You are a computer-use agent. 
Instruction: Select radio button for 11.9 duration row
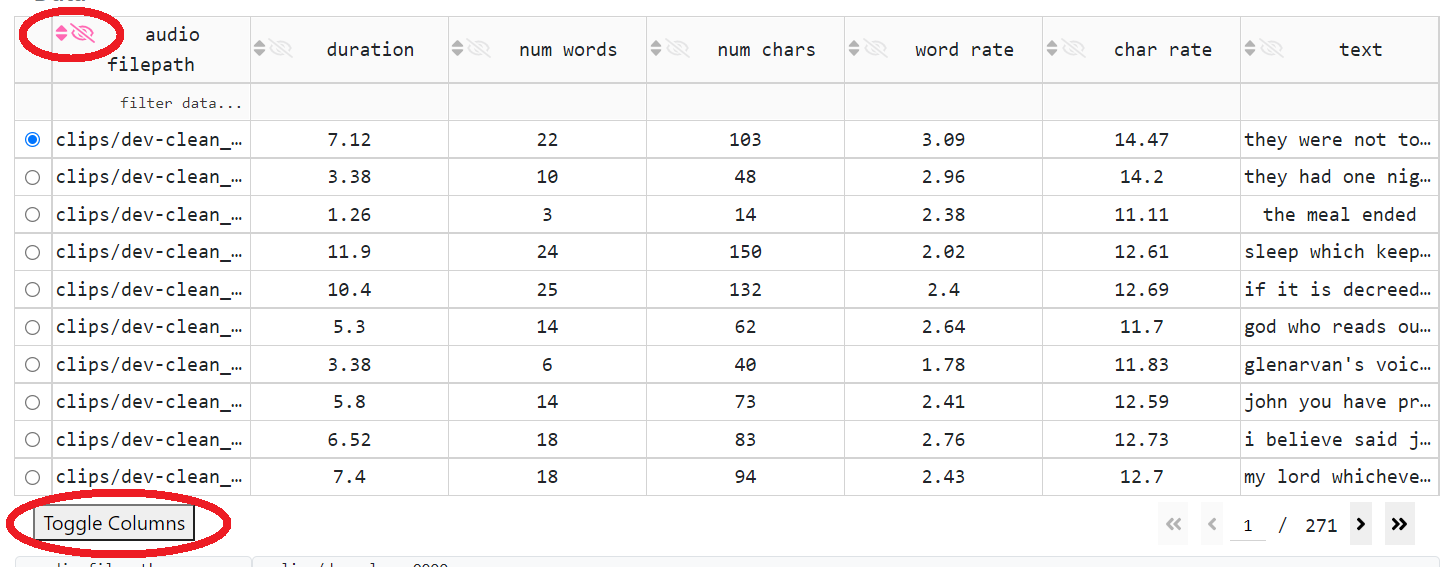tap(33, 252)
